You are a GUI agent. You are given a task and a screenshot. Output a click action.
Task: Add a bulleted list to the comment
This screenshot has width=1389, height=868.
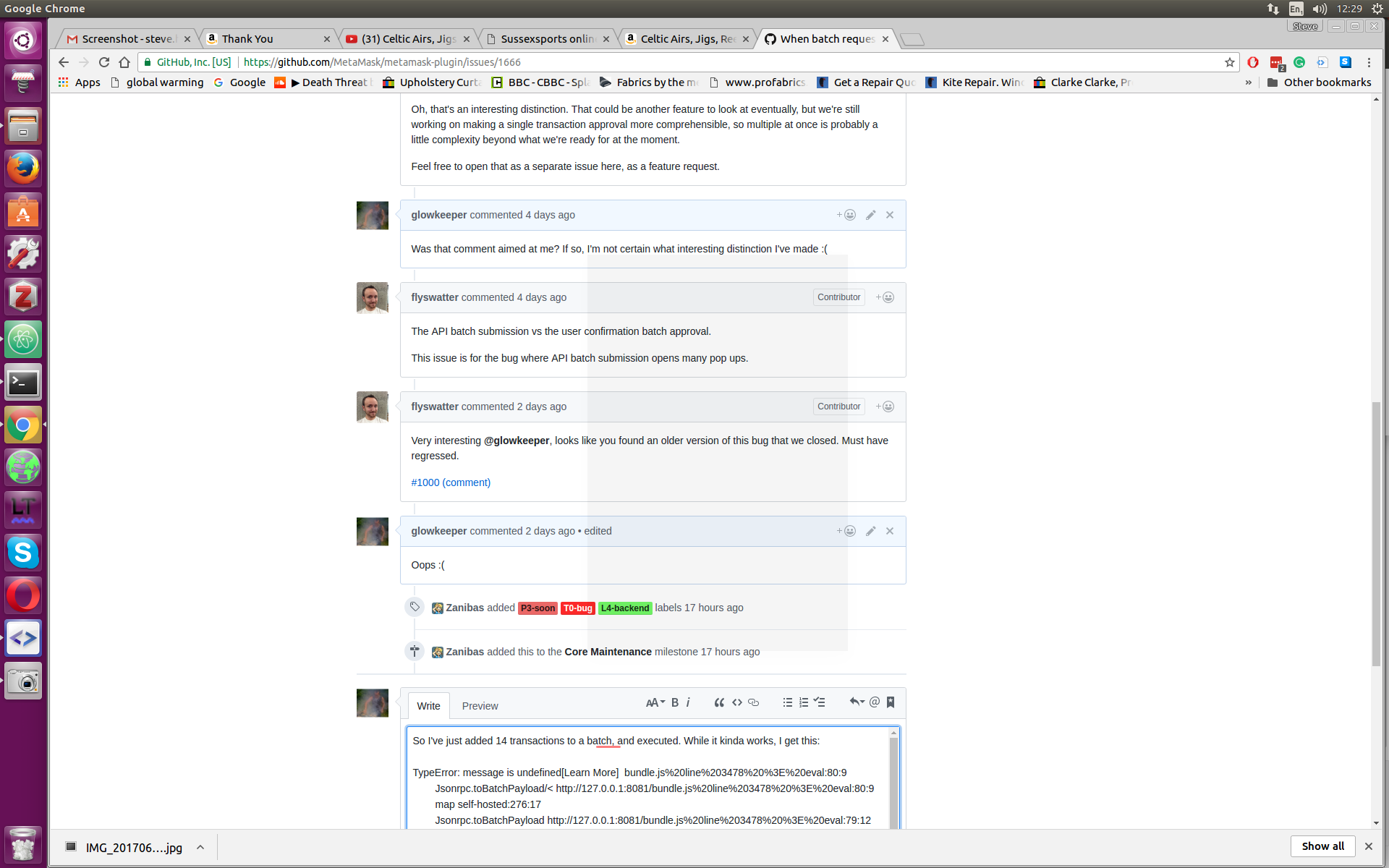[x=787, y=702]
